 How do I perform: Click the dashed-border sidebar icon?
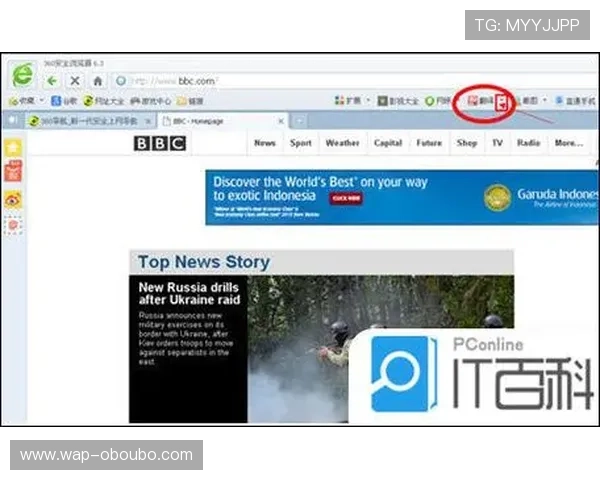[x=14, y=226]
